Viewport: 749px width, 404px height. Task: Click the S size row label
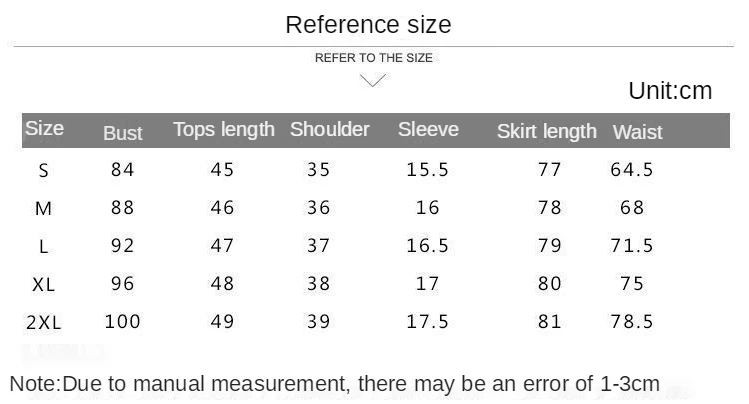(43, 171)
